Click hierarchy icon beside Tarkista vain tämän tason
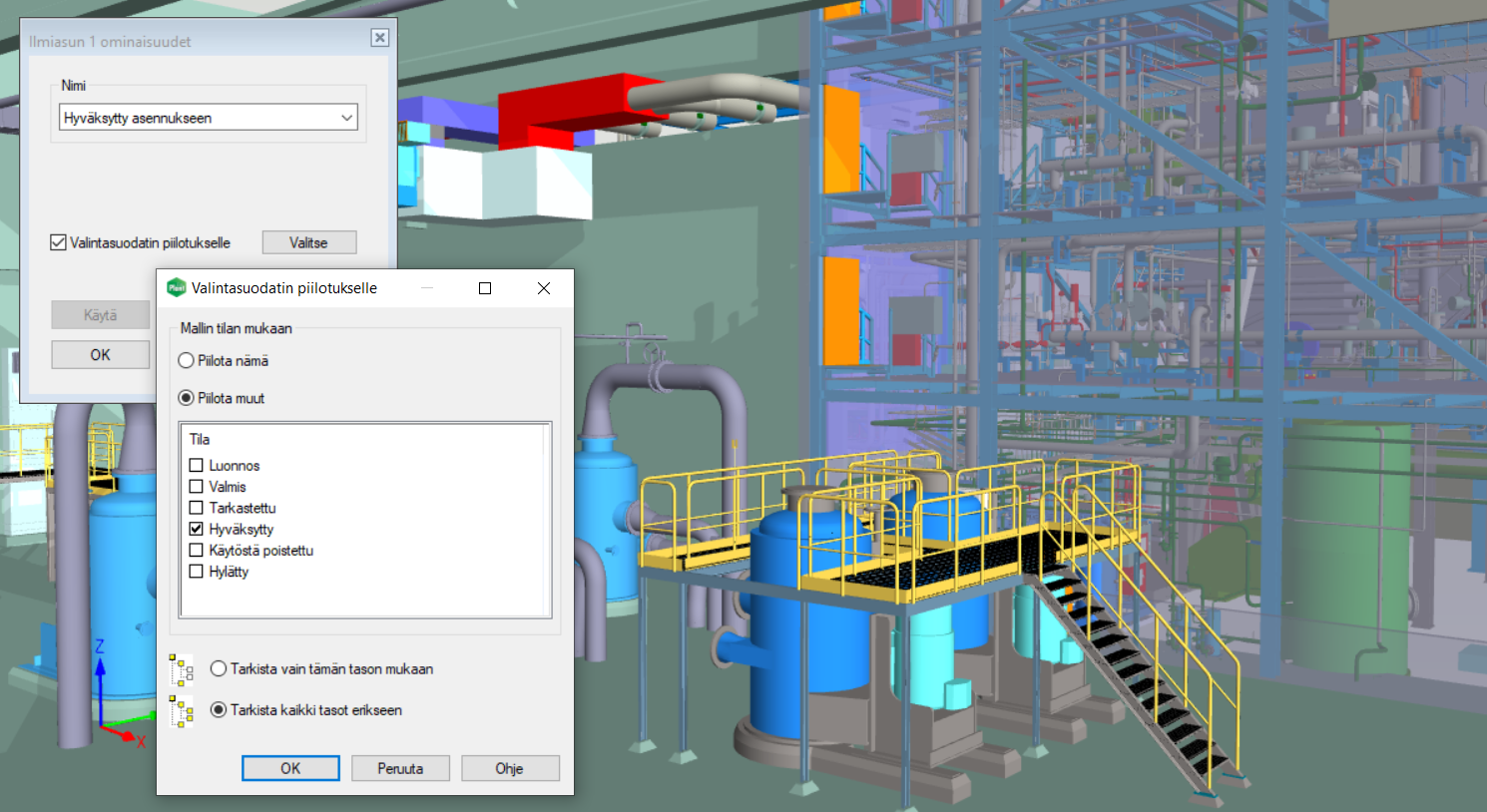This screenshot has width=1487, height=812. coord(182,668)
